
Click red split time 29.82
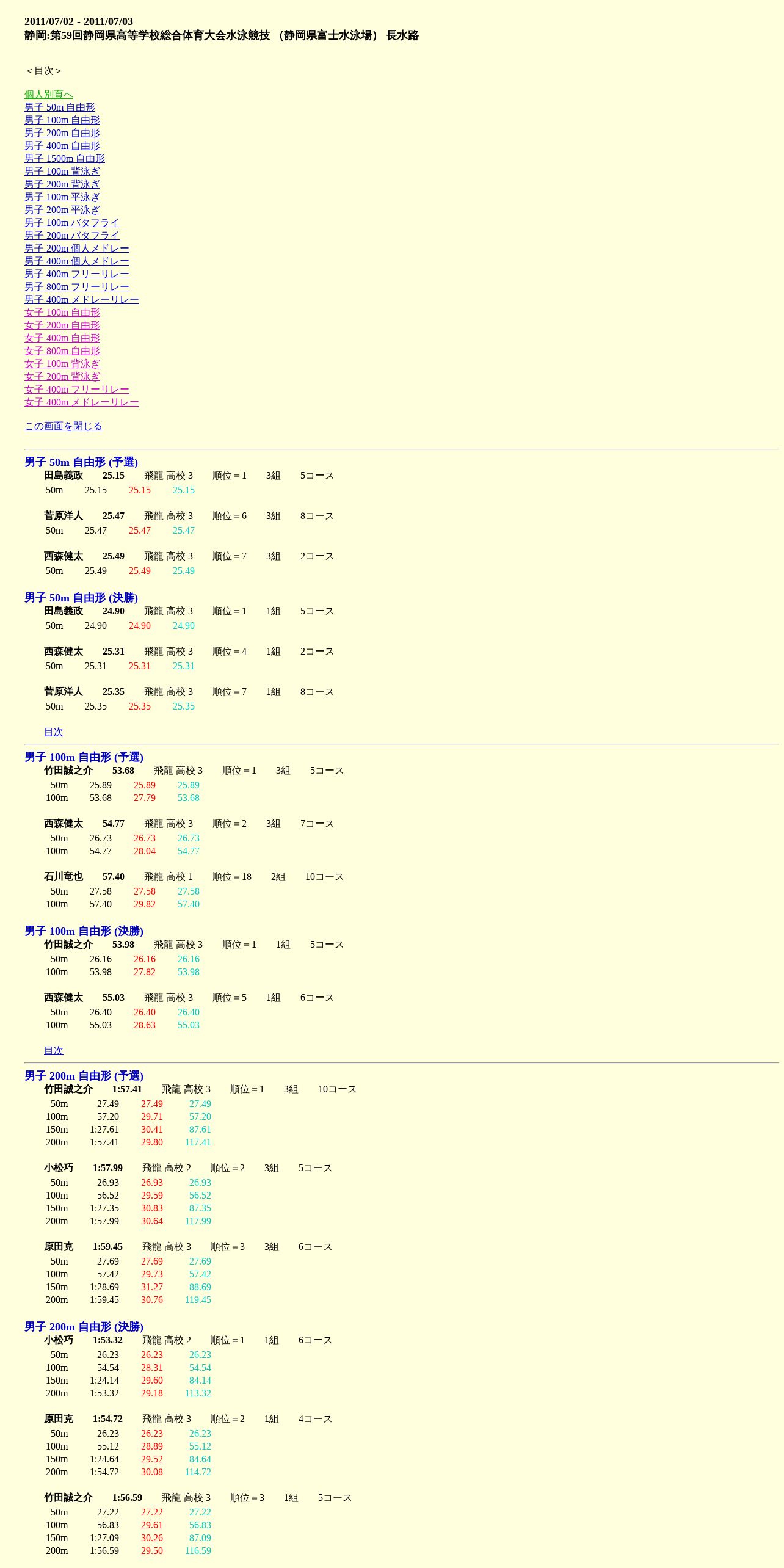(x=145, y=904)
